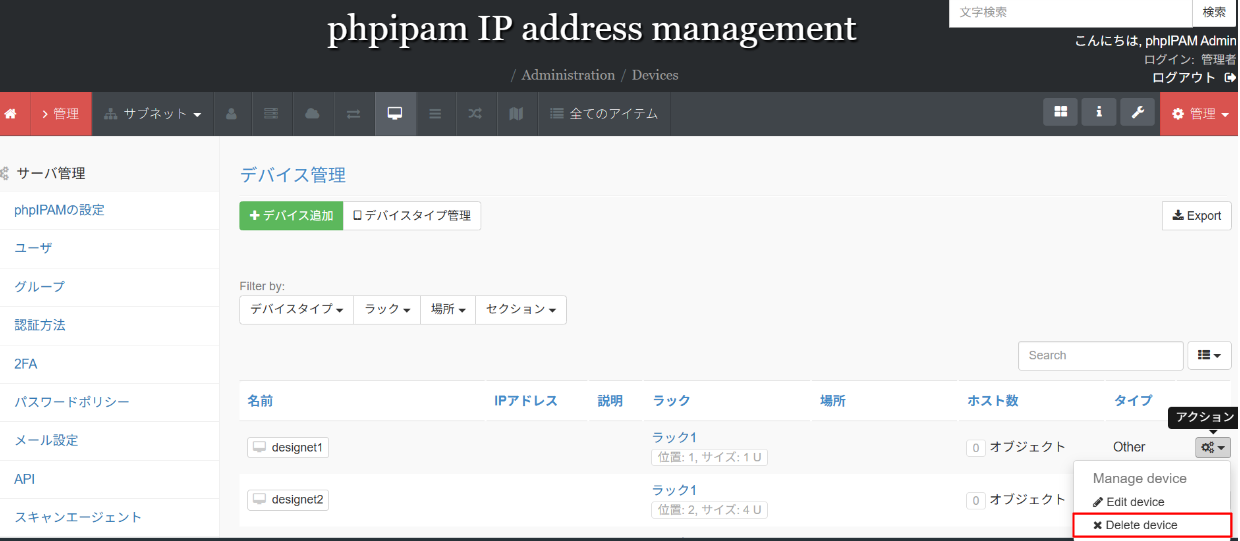Toggle the designet1 gears action dropdown
Screen dimensions: 1240x541
coord(1213,448)
